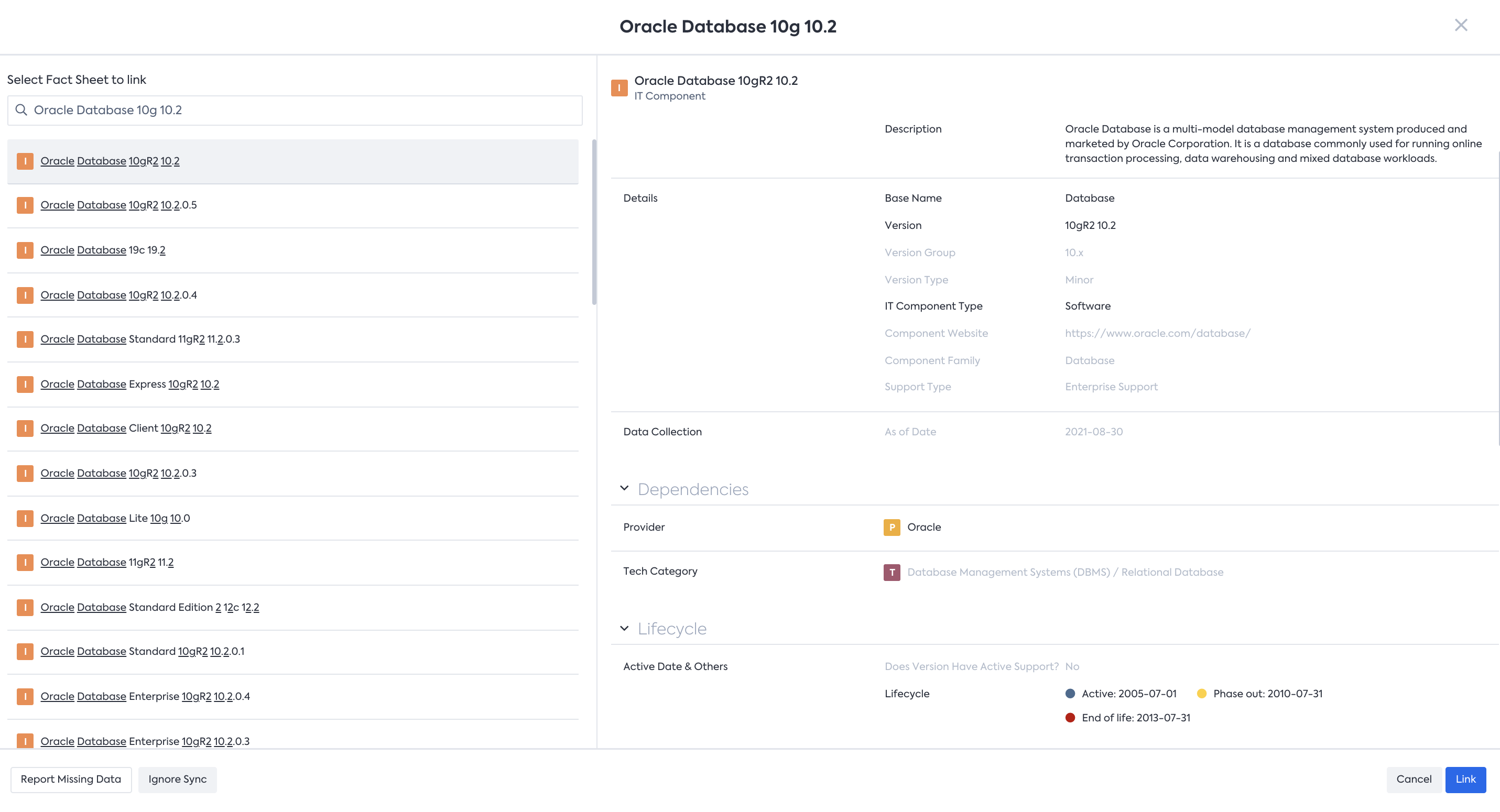
Task: Click the Report Missing Data button
Action: click(71, 780)
